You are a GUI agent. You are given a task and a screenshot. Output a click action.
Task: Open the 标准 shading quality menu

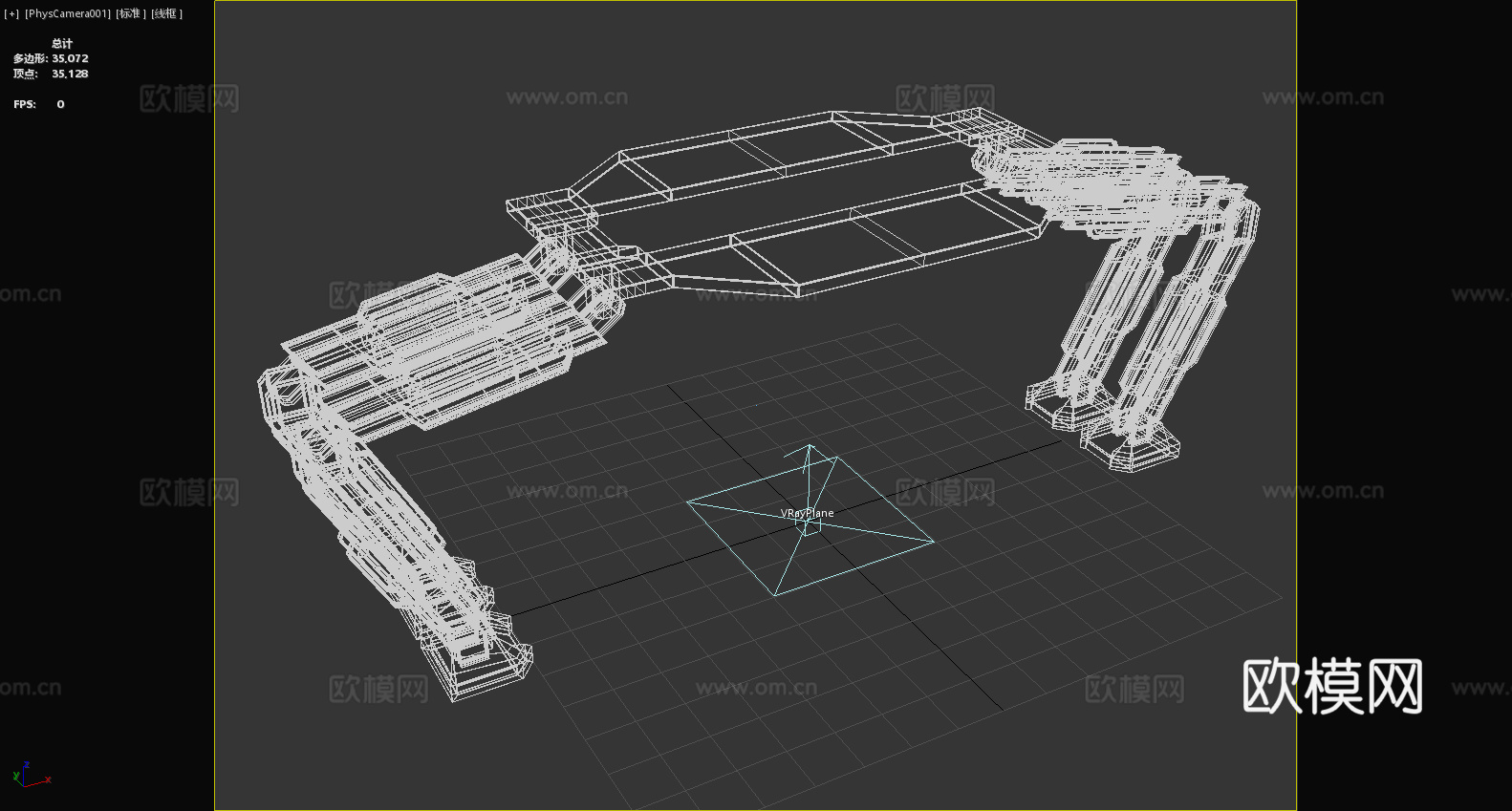coord(131,13)
